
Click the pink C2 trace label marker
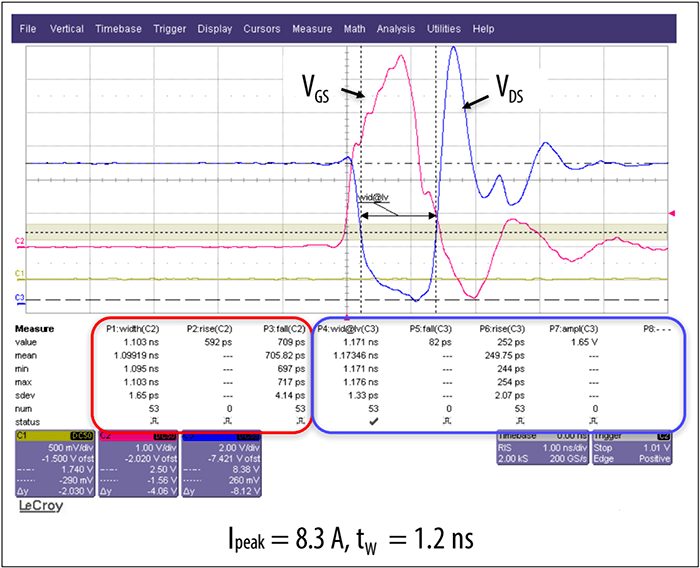click(x=20, y=242)
